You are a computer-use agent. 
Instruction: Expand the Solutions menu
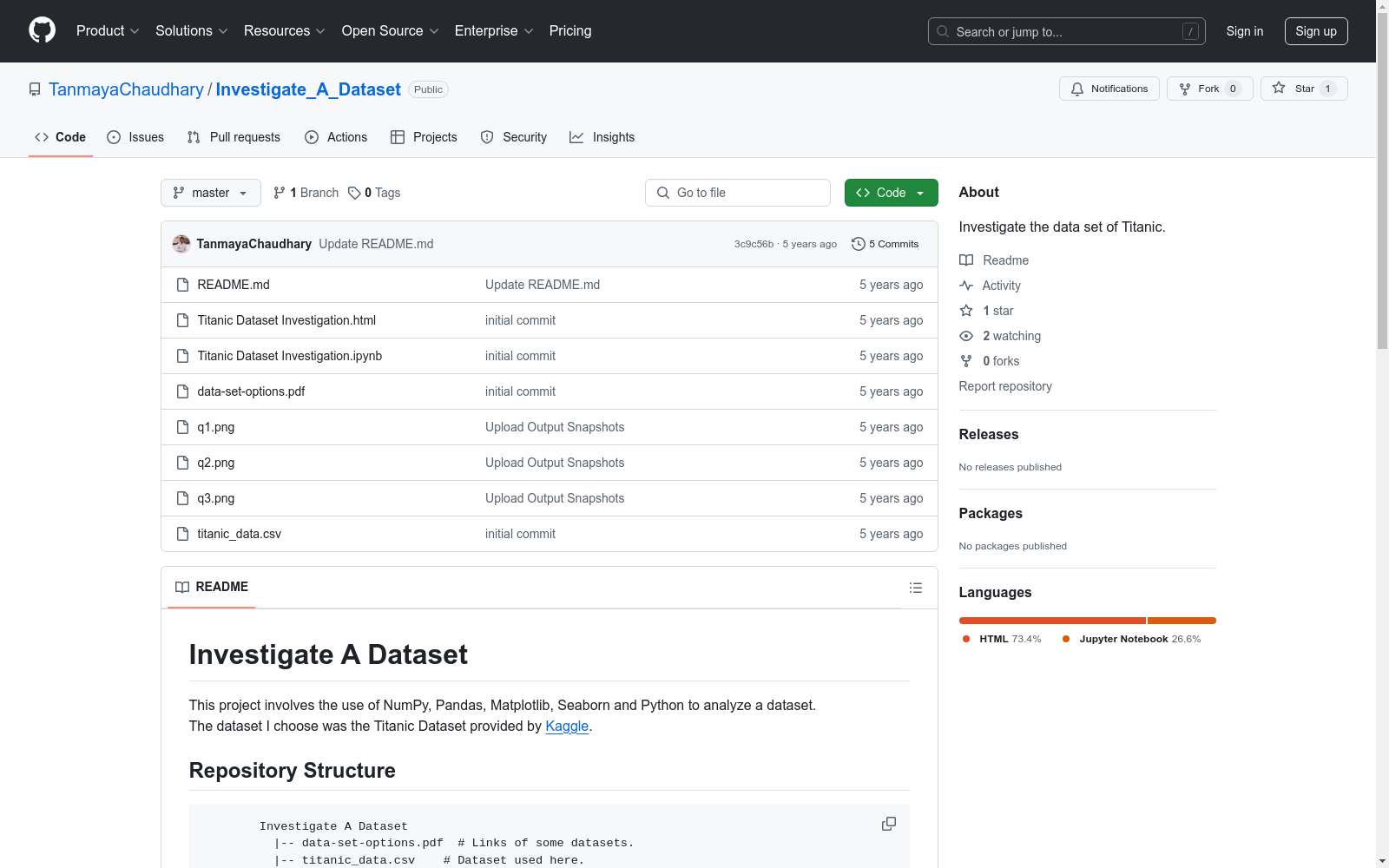pos(192,31)
